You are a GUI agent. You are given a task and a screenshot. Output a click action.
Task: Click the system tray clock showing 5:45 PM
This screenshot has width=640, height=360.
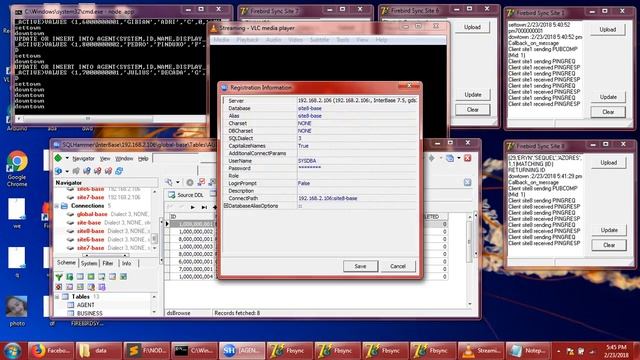point(616,351)
